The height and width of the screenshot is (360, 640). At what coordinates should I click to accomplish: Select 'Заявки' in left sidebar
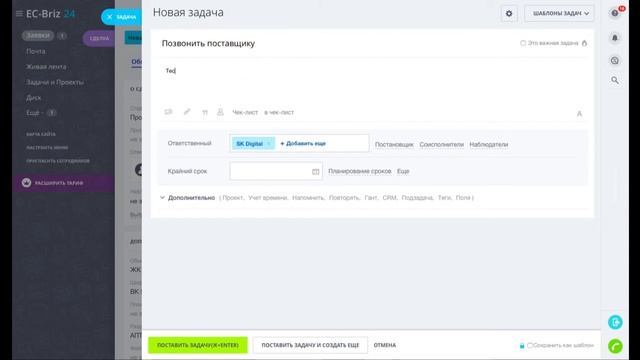click(38, 36)
